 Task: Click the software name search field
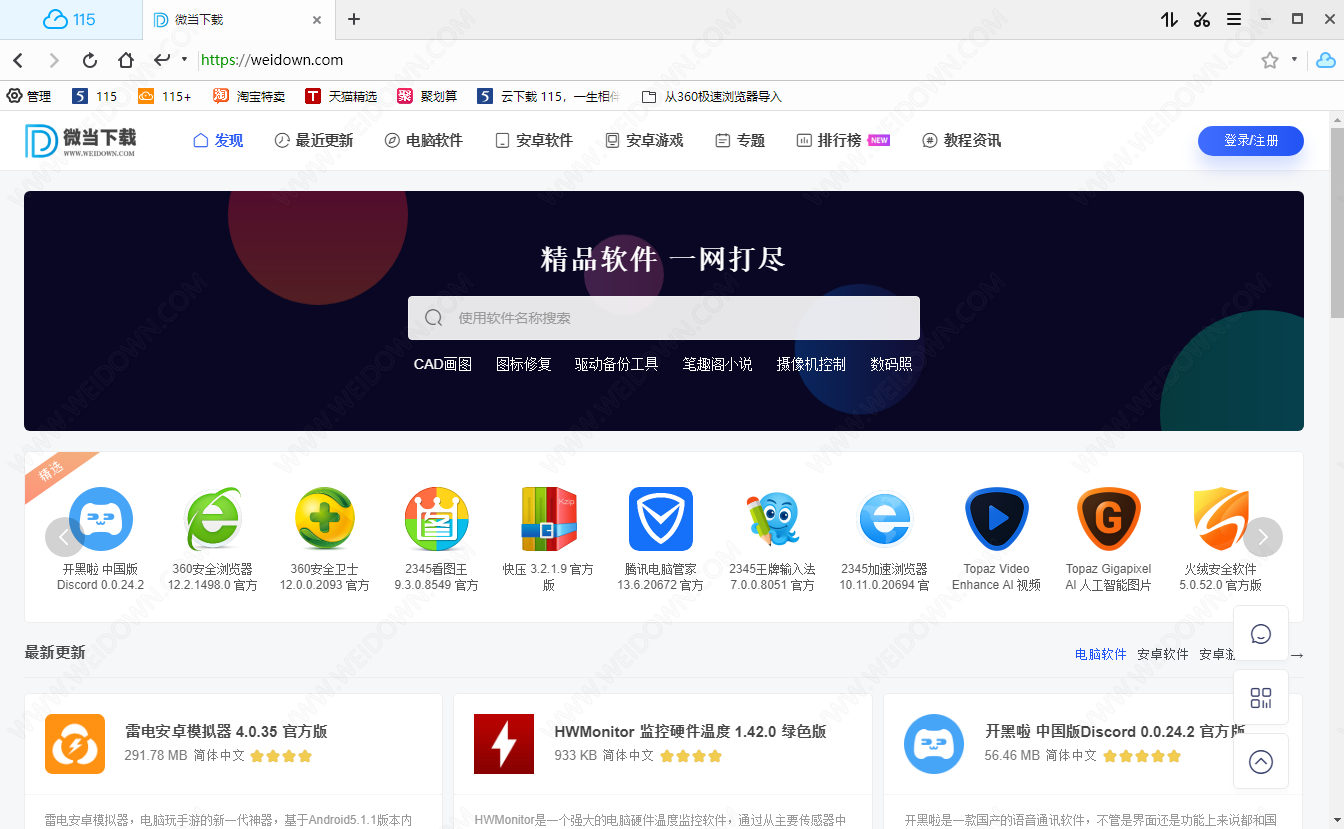[x=664, y=318]
